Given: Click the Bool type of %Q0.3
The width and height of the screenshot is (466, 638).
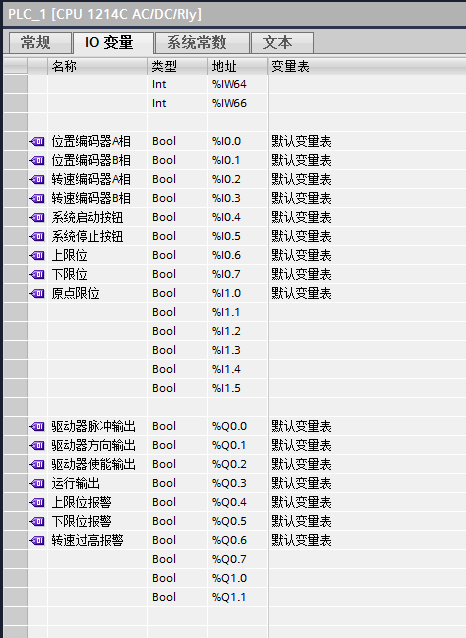Looking at the screenshot, I should coord(177,483).
